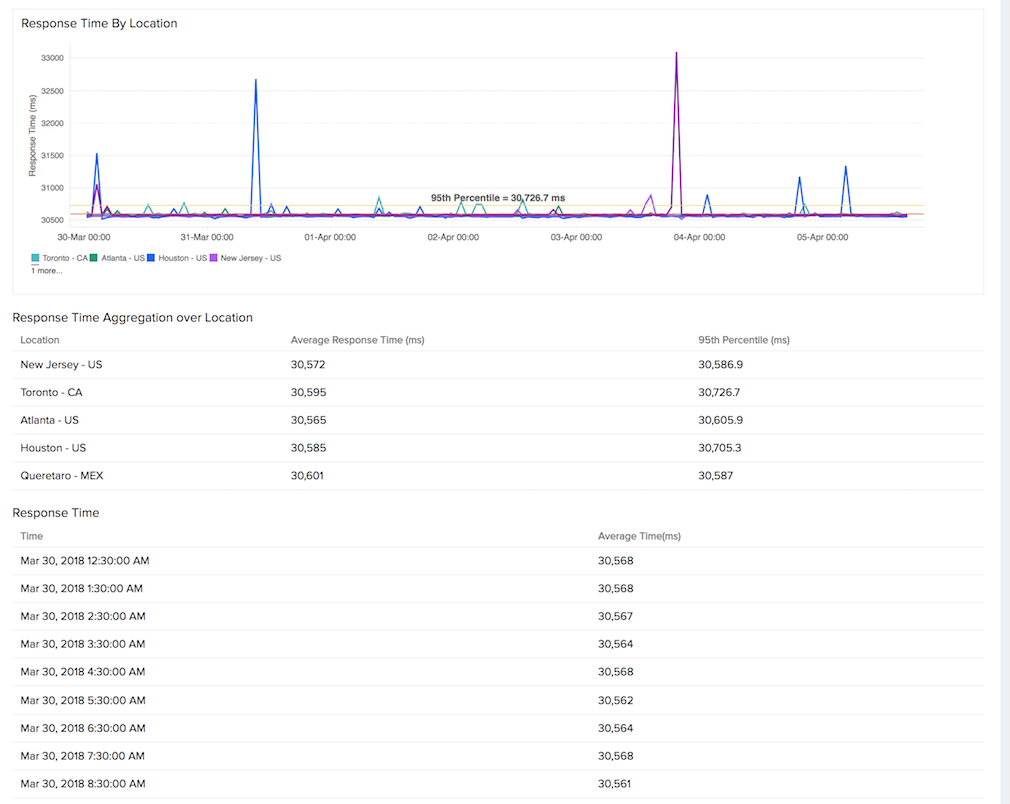The height and width of the screenshot is (804, 1010).
Task: Click the Average Time(ms) column header
Action: point(639,536)
